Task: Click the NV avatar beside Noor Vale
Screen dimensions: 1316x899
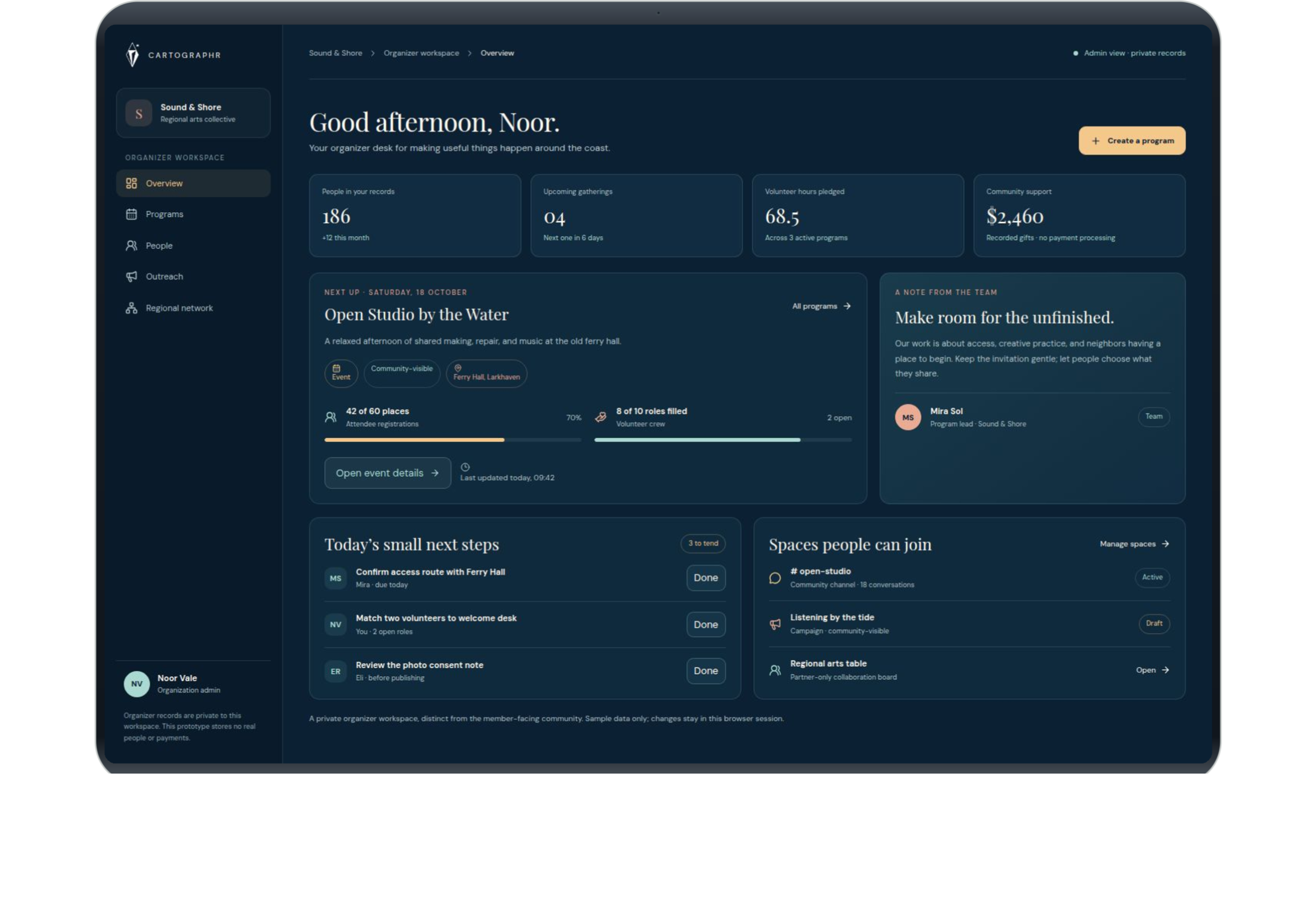Action: (136, 684)
